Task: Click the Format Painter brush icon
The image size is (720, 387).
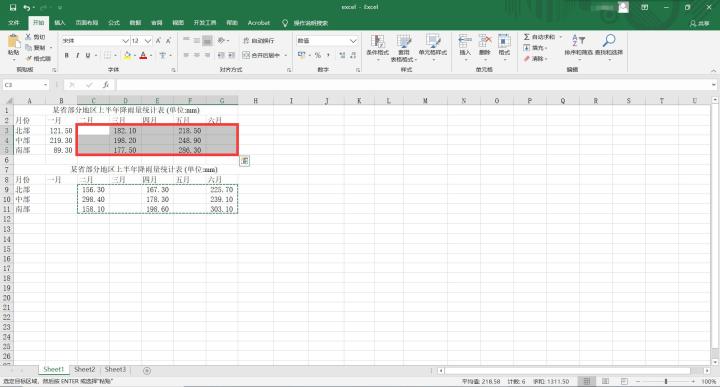Action: [x=29, y=59]
